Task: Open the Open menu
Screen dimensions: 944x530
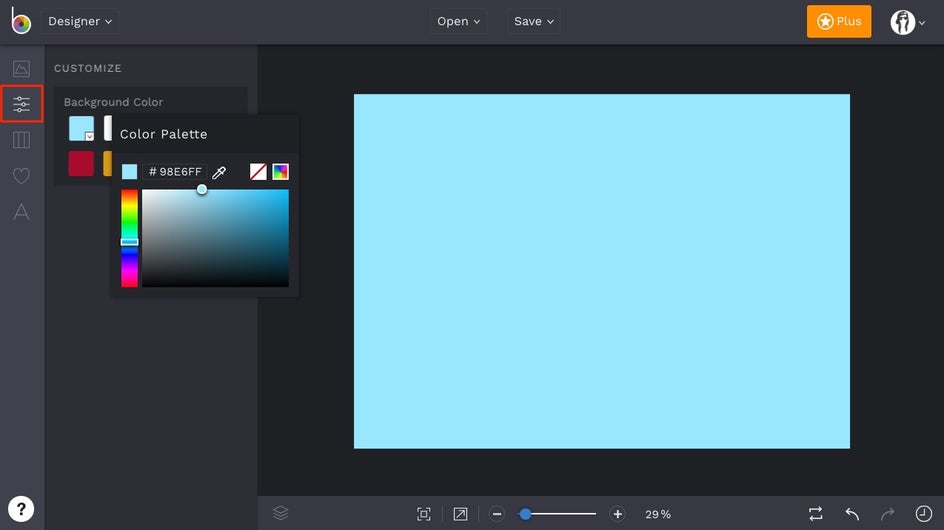Action: click(x=459, y=21)
